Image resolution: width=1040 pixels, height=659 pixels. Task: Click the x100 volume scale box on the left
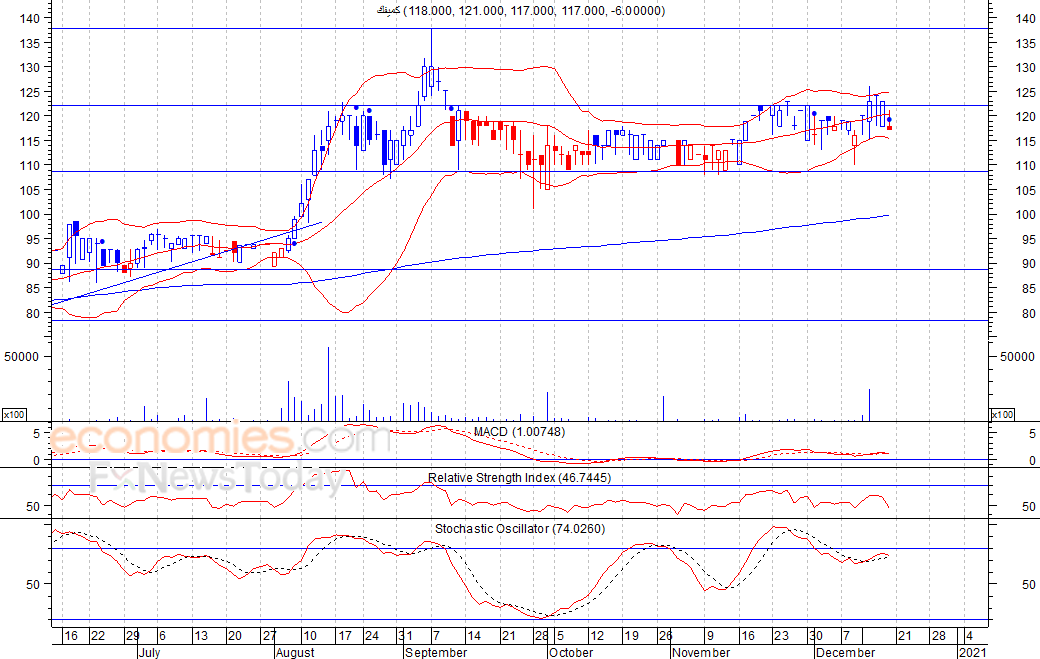point(14,414)
